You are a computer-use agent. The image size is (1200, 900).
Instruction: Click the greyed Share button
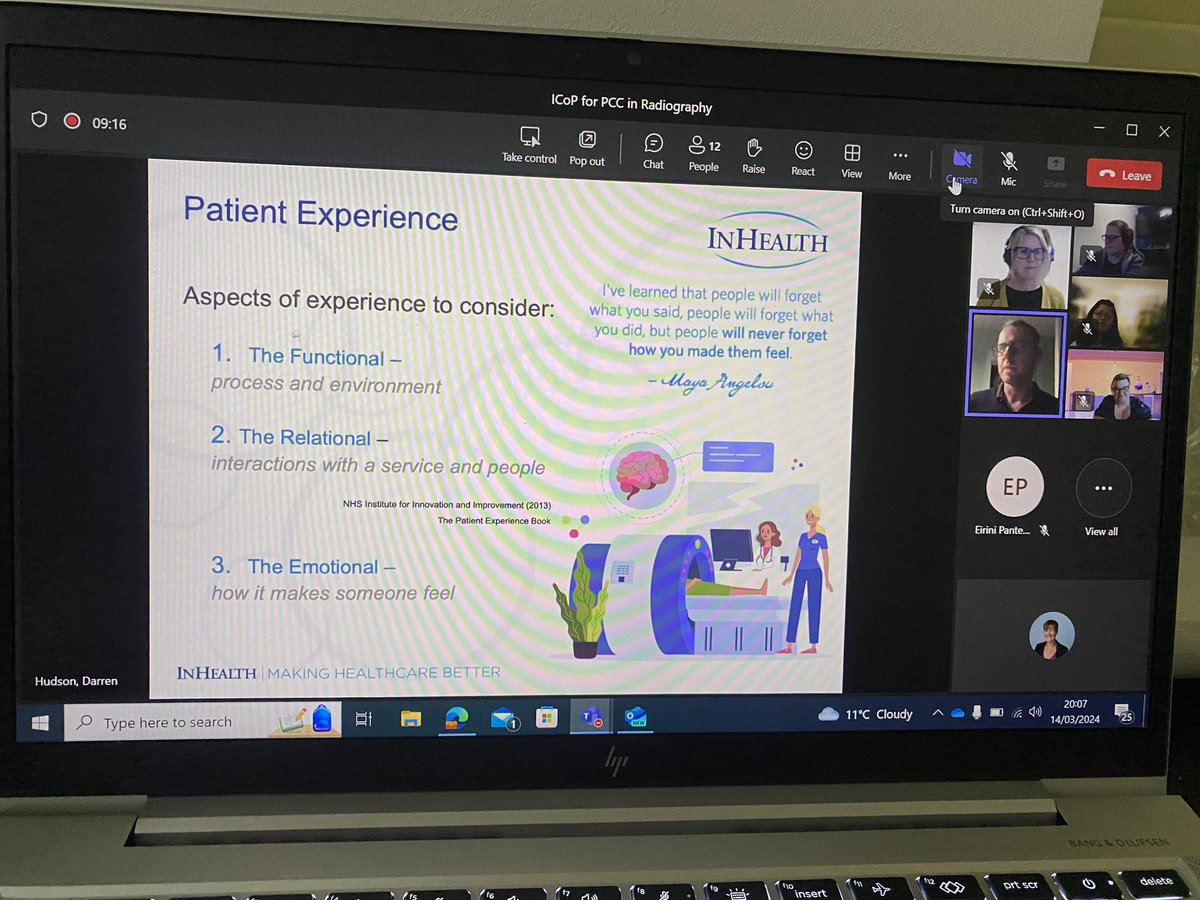pos(1055,171)
